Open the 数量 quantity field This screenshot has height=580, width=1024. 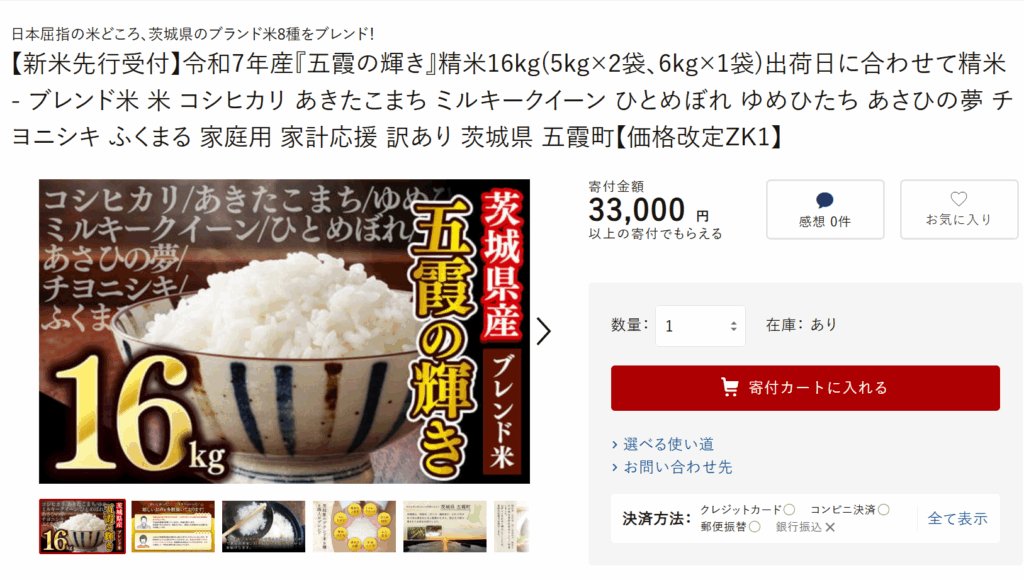[x=700, y=326]
